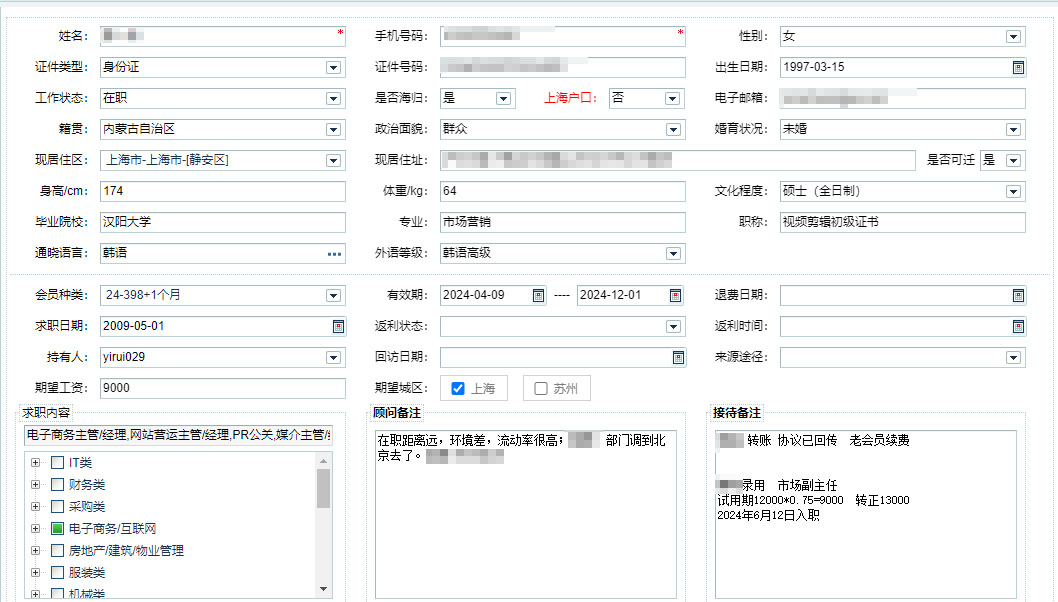Toggle the 上海 expected city checkbox
This screenshot has width=1058, height=602.
tap(457, 389)
